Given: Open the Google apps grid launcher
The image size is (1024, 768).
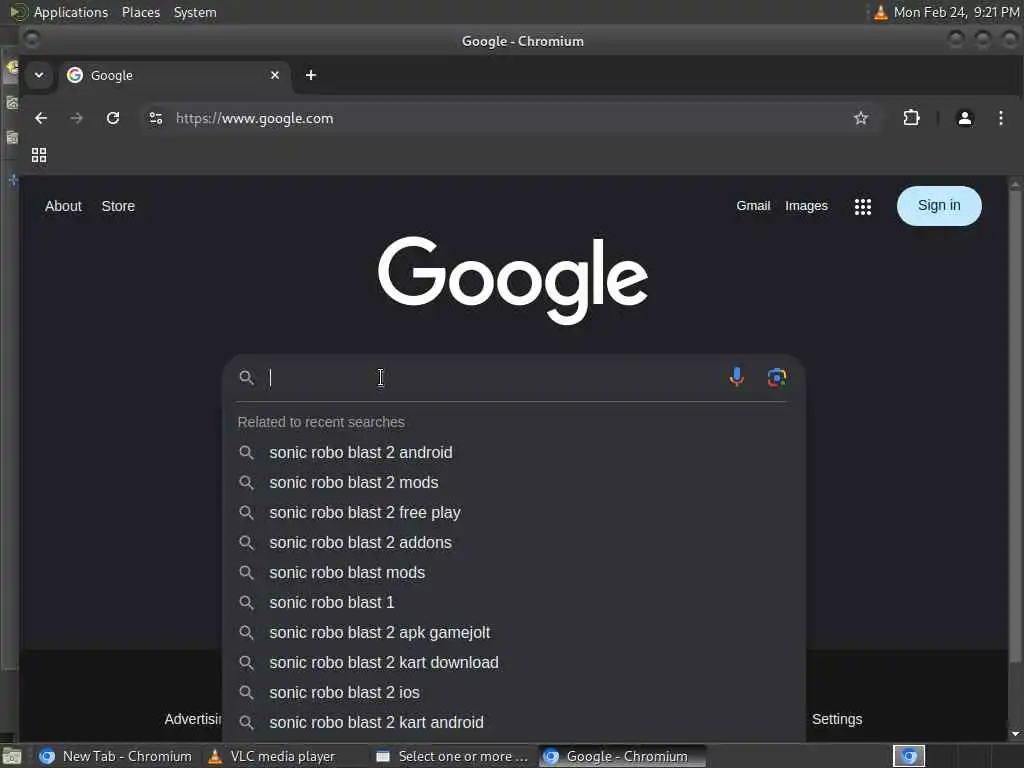Looking at the screenshot, I should [863, 206].
